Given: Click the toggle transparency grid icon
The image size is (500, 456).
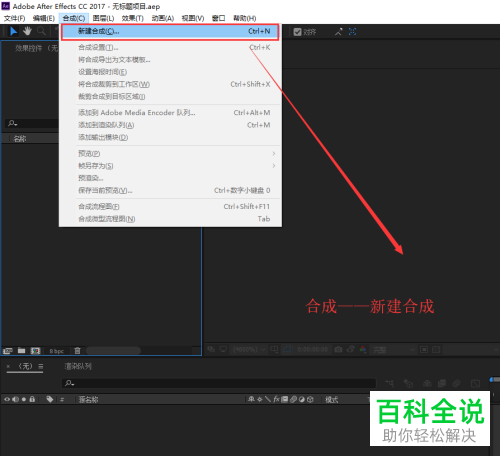Looking at the screenshot, I should click(436, 349).
